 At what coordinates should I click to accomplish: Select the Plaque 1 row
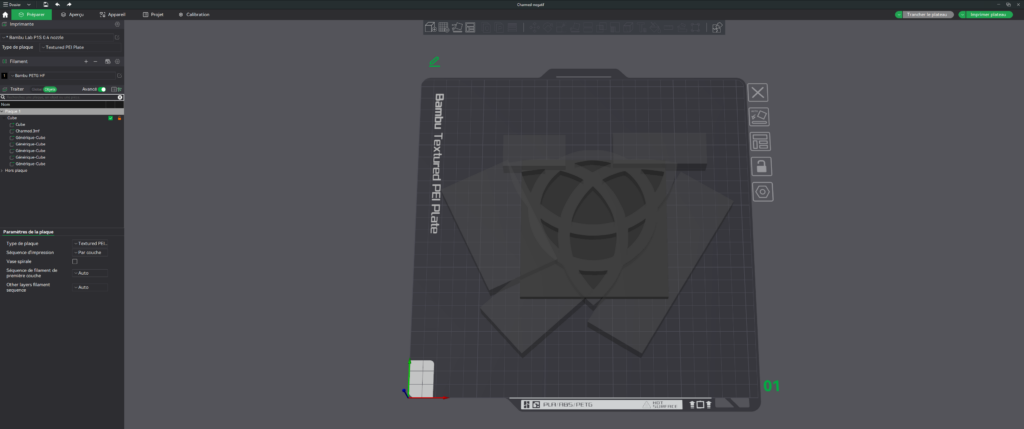62,112
